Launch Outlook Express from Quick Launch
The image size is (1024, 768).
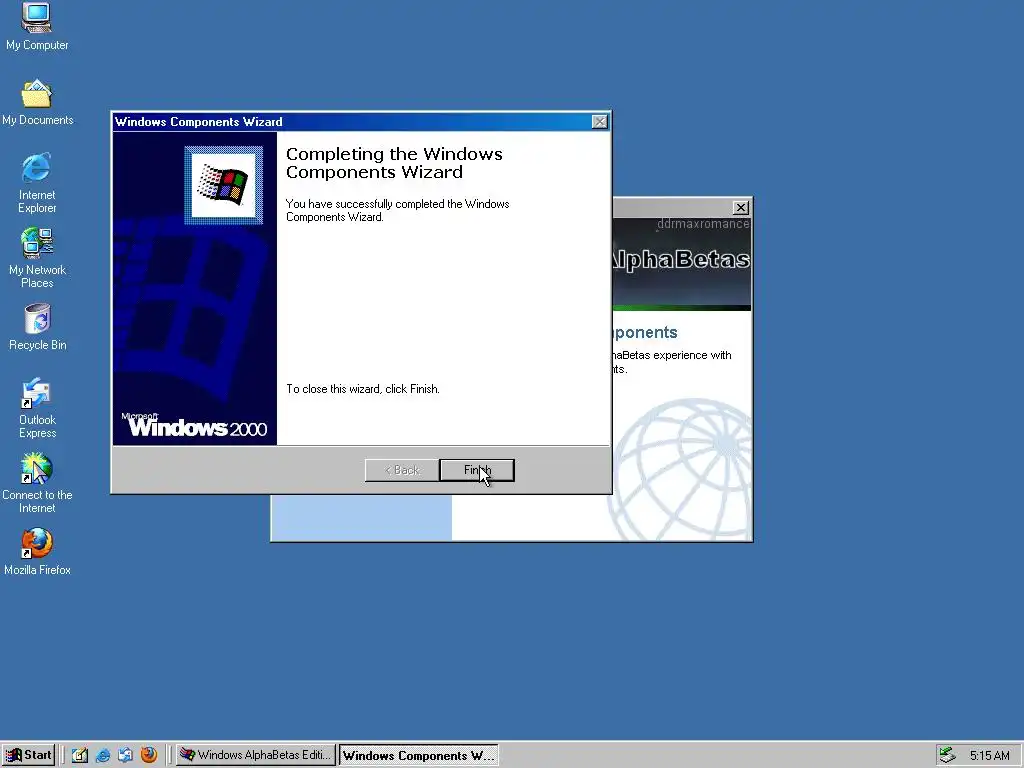pos(125,755)
